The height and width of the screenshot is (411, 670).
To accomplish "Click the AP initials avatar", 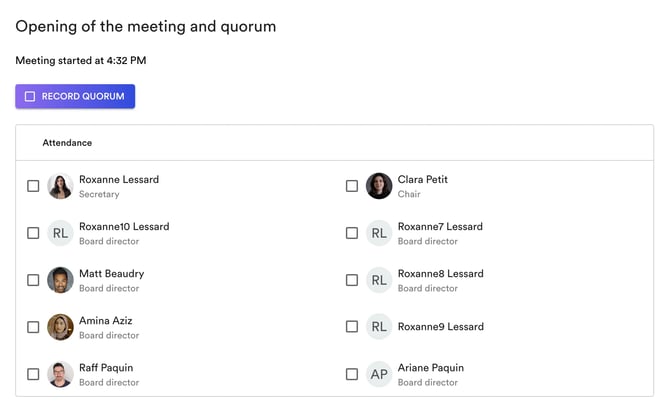I will click(x=379, y=374).
